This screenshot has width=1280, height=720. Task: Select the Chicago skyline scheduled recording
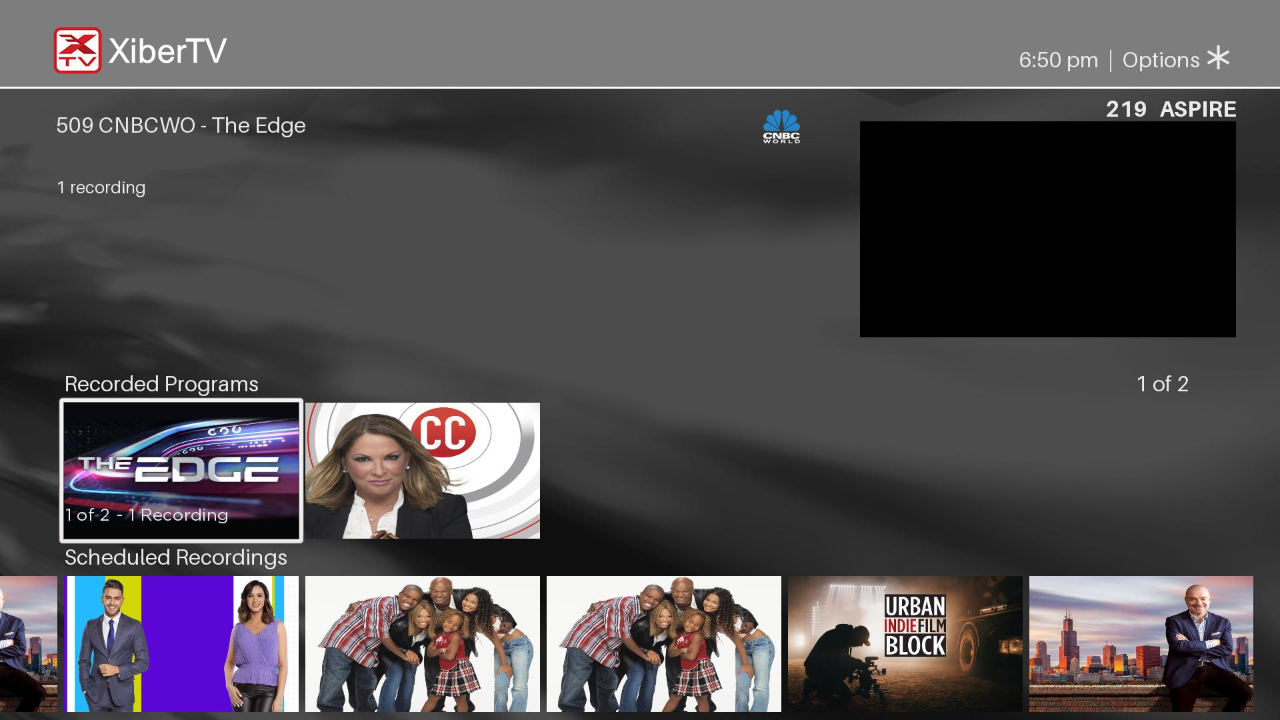point(1141,644)
